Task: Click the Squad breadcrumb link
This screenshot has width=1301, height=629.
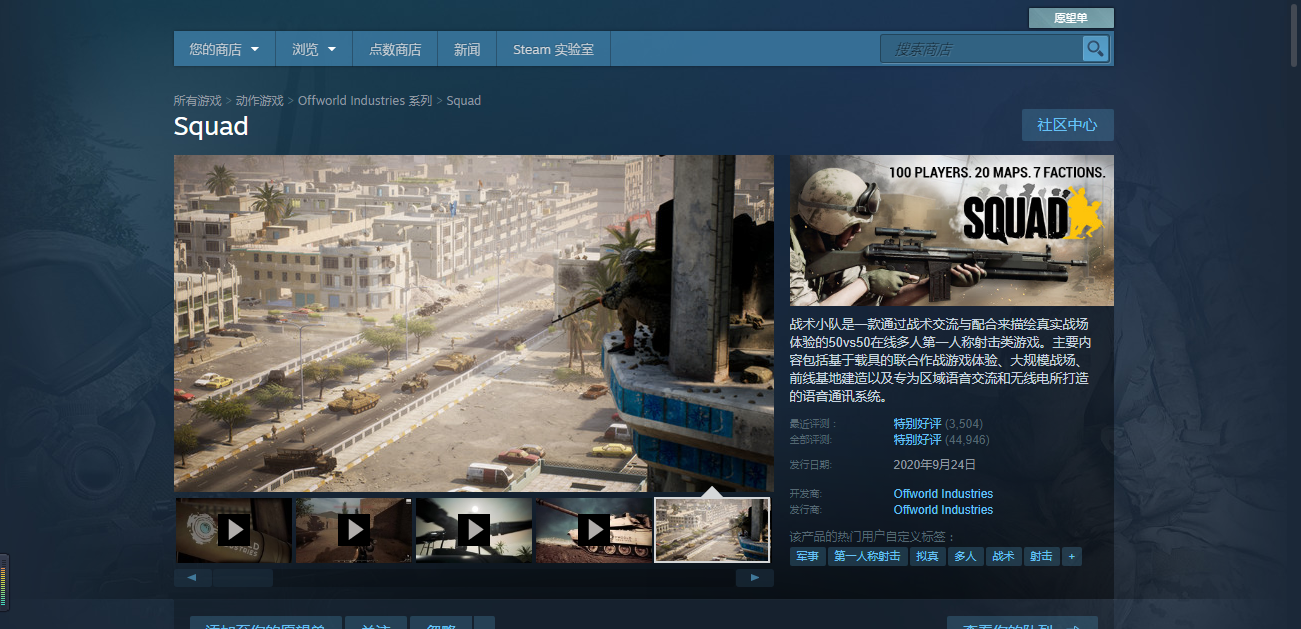Action: coord(464,101)
